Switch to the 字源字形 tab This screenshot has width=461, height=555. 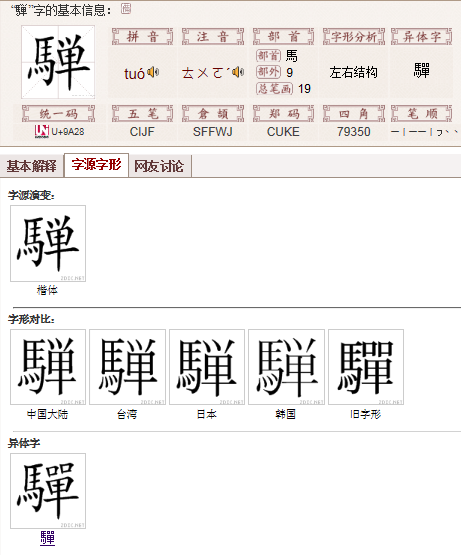click(x=96, y=165)
